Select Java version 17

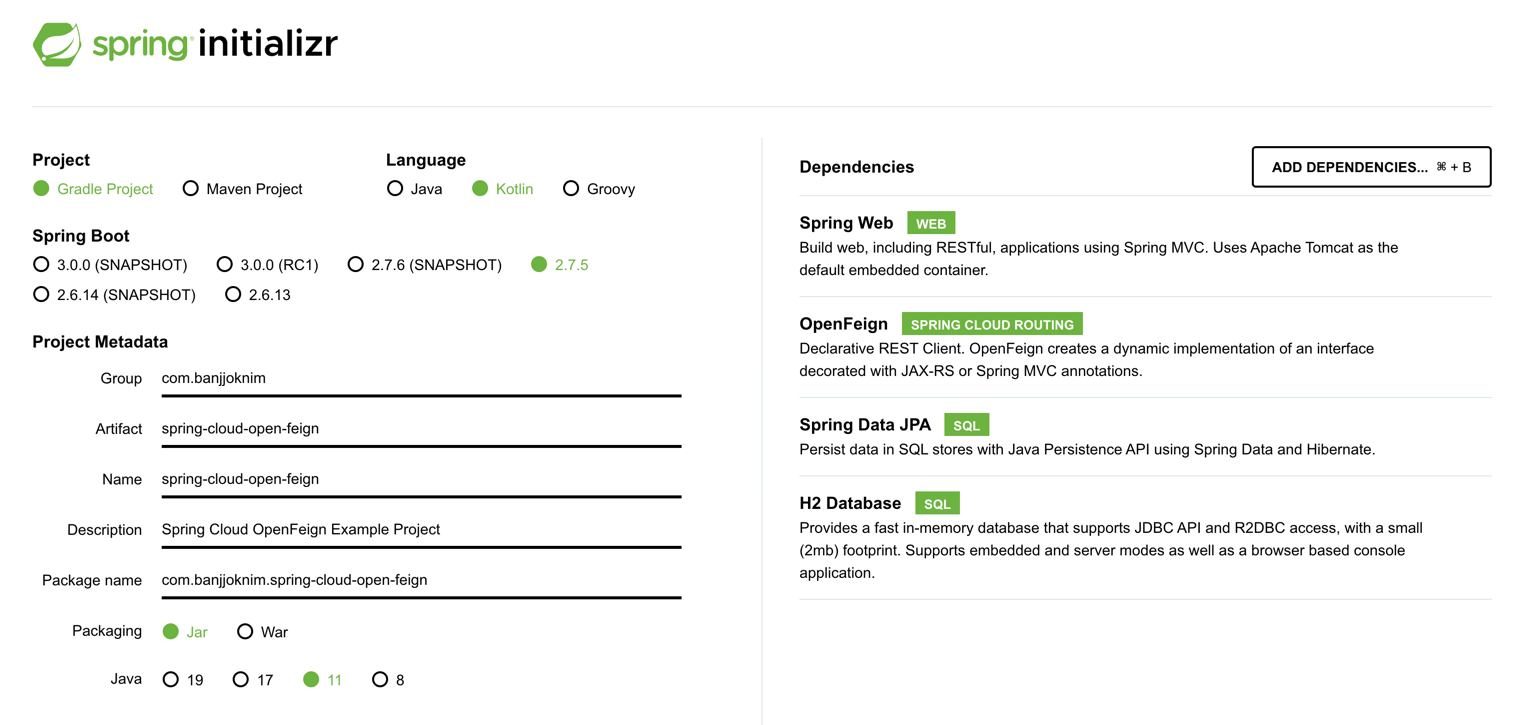pyautogui.click(x=241, y=680)
